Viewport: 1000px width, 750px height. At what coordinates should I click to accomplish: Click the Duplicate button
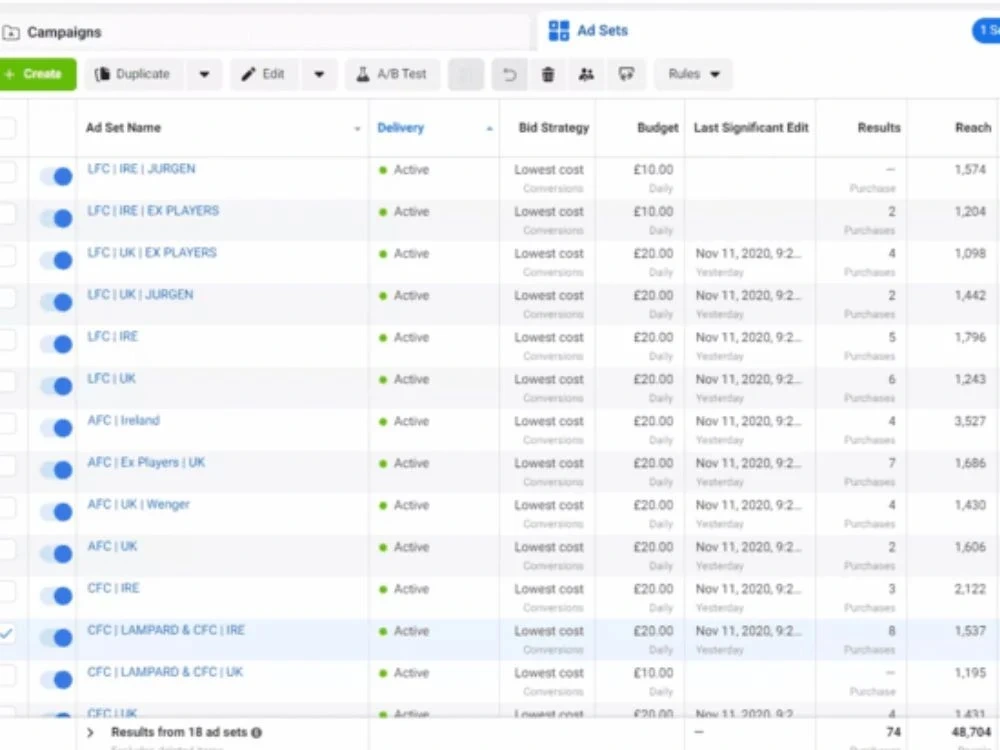[x=134, y=75]
